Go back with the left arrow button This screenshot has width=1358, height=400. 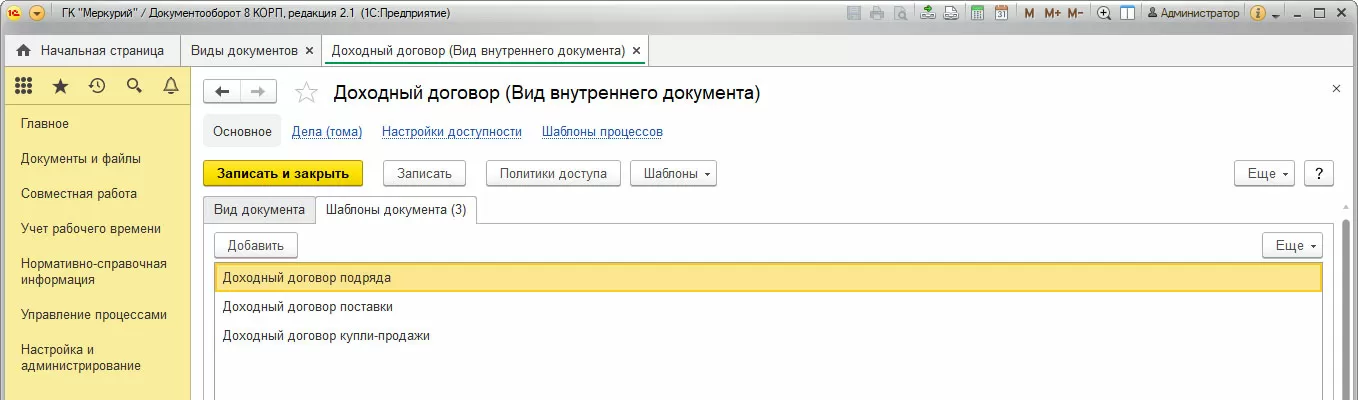[222, 92]
